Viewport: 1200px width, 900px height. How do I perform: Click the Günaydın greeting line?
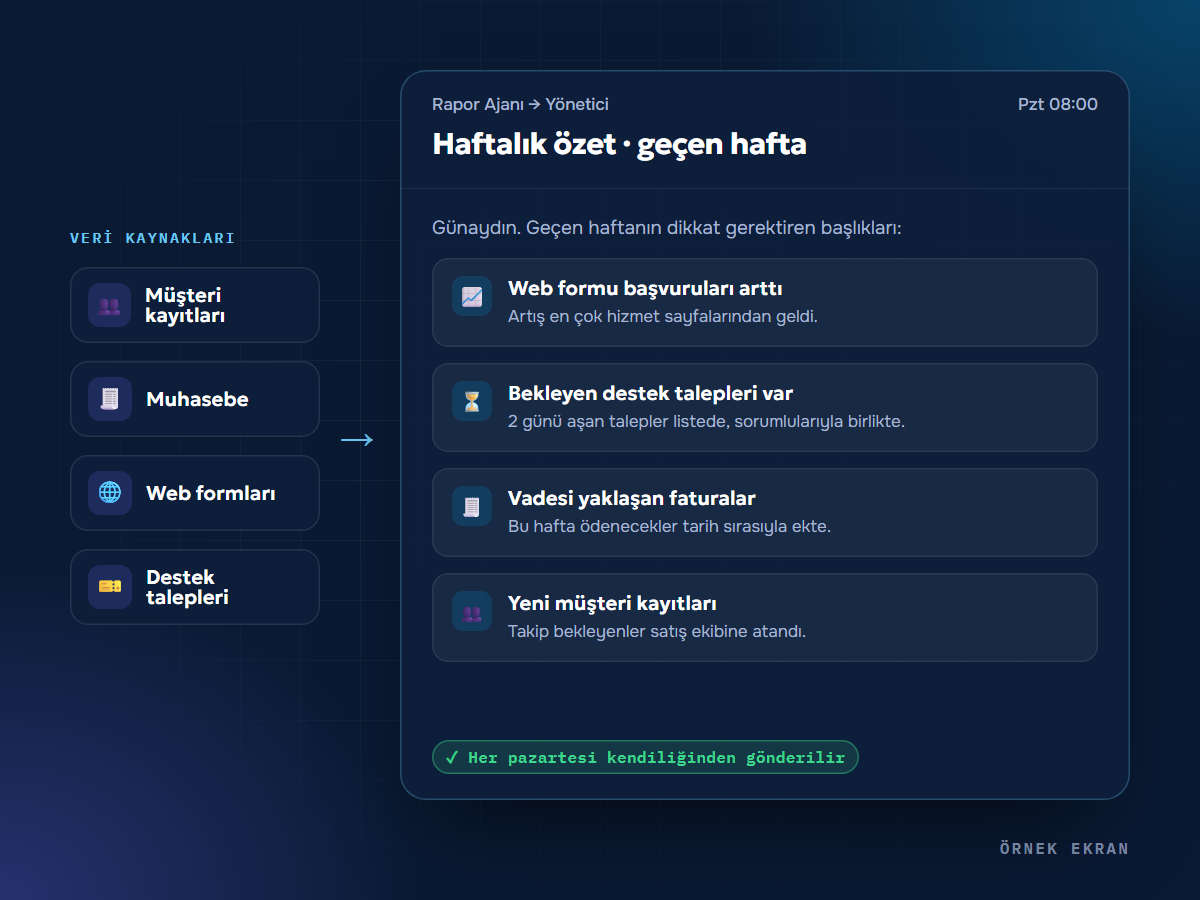[x=667, y=228]
